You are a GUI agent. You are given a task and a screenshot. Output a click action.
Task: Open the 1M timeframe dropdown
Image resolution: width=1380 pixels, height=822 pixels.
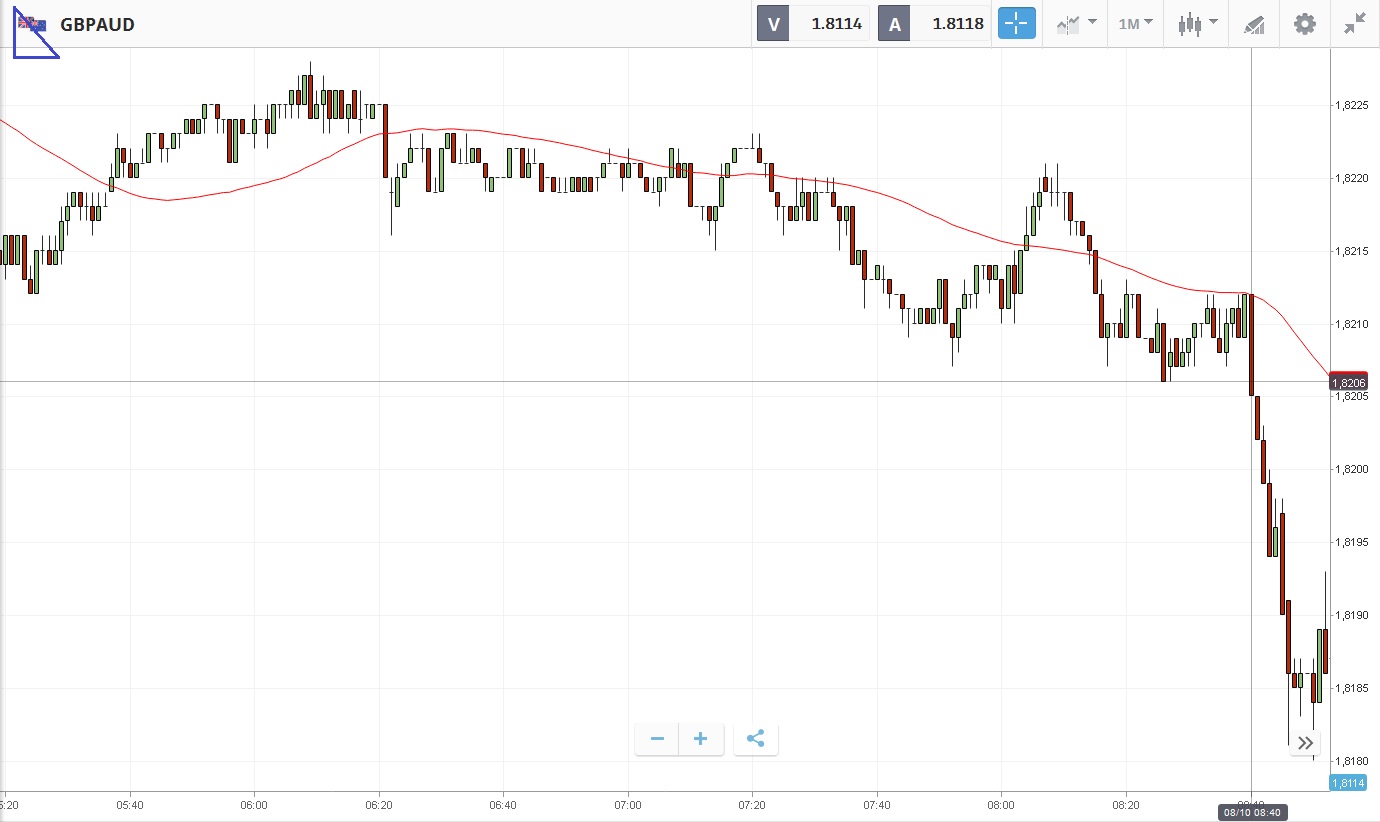[x=1135, y=24]
